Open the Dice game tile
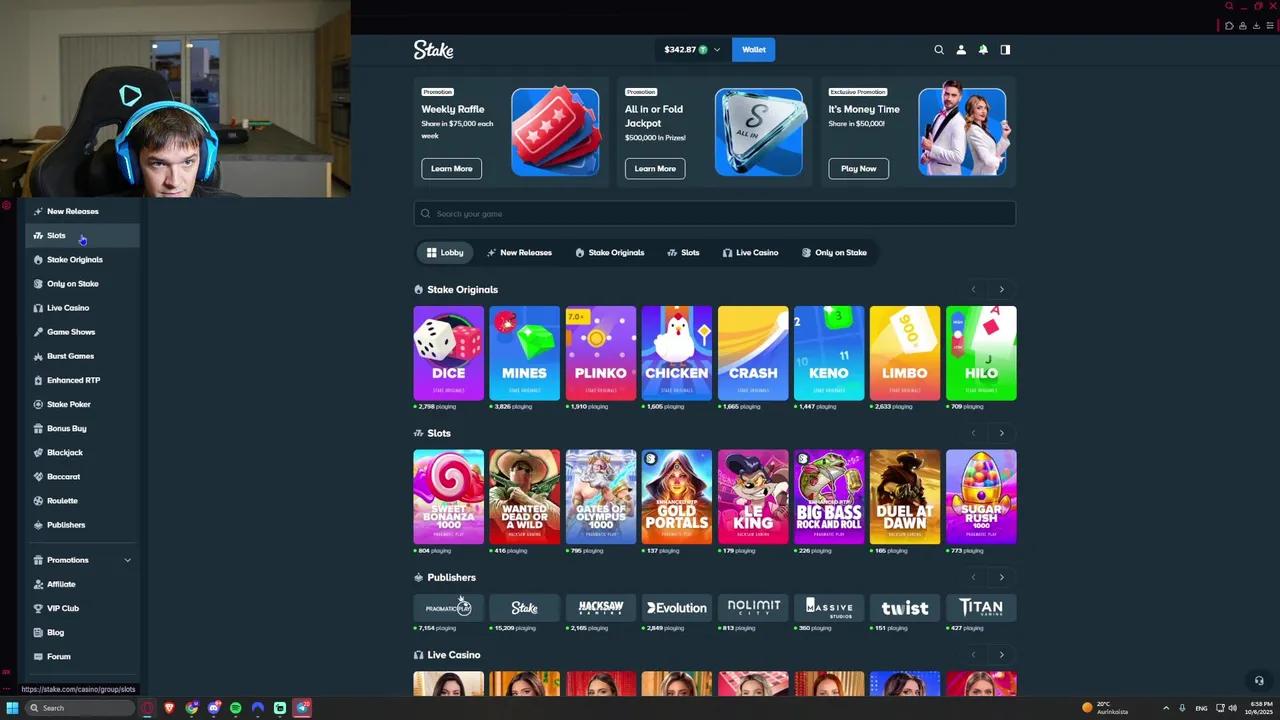Screen dimensions: 1280x720 449,353
